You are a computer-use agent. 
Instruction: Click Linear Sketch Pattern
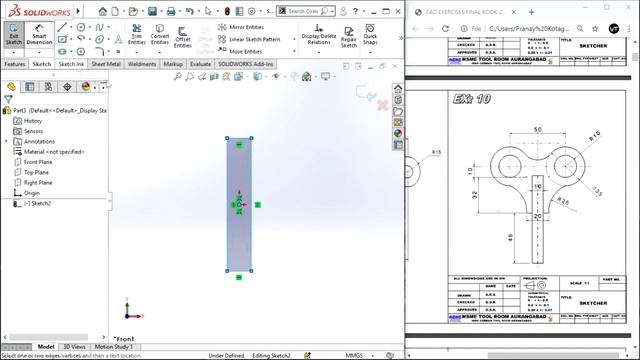tap(249, 39)
